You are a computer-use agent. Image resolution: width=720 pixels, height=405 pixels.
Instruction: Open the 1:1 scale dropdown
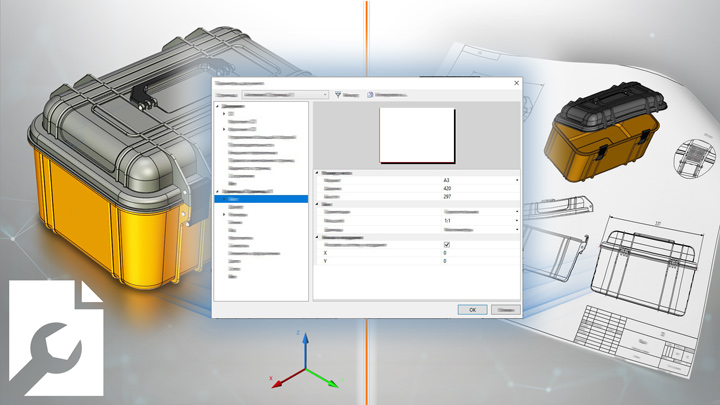(517, 220)
